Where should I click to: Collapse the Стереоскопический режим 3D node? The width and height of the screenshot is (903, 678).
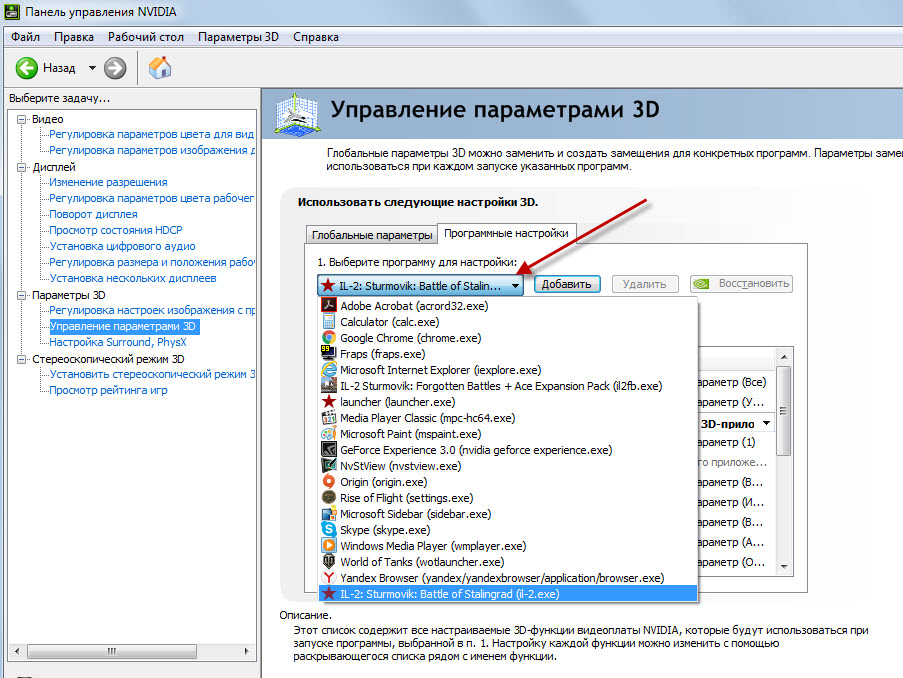tap(22, 359)
